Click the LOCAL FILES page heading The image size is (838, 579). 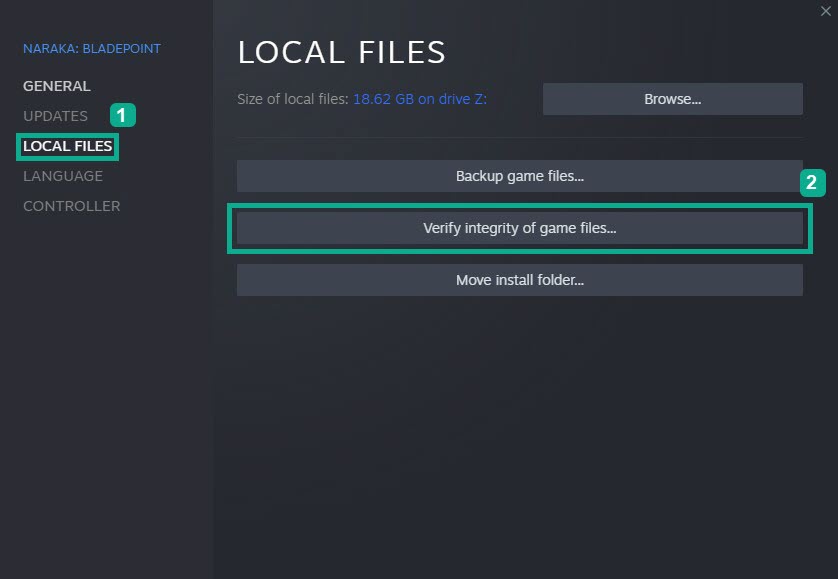click(x=342, y=52)
